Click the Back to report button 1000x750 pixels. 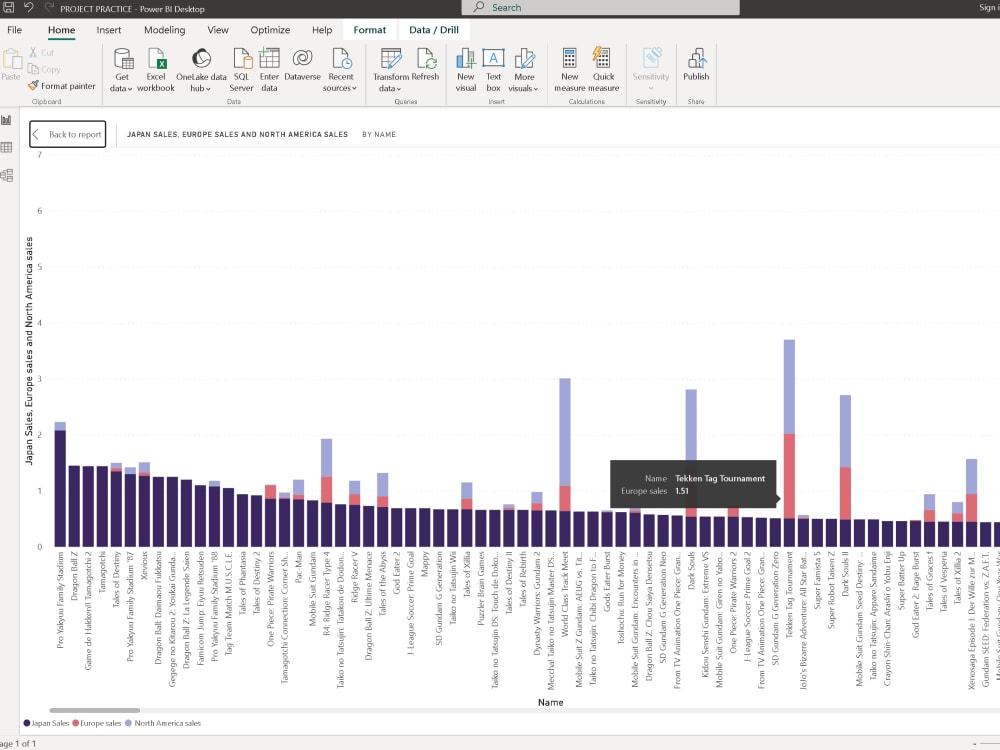(67, 134)
